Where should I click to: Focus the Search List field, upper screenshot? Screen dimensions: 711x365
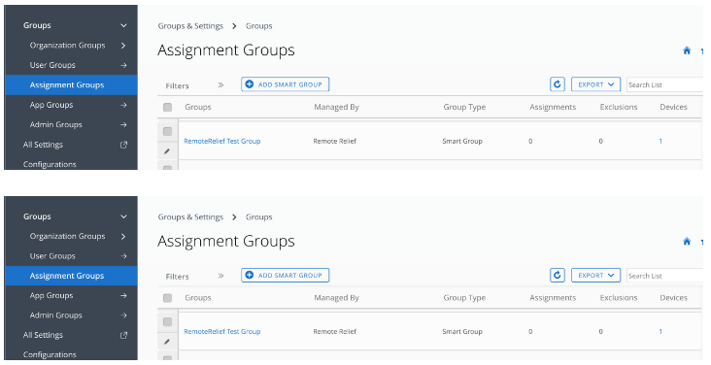pyautogui.click(x=665, y=85)
